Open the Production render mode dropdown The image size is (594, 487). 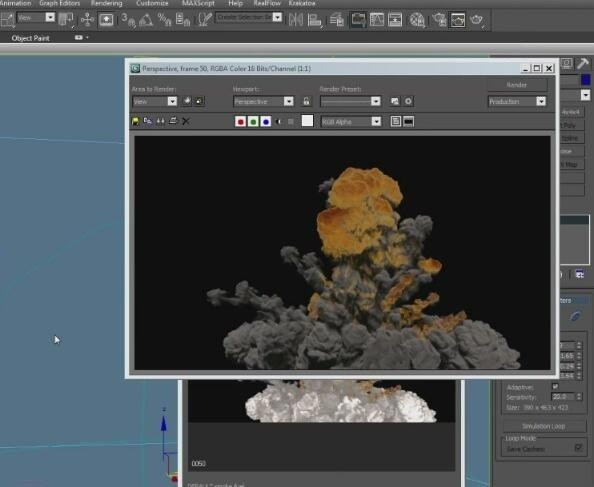click(x=517, y=101)
